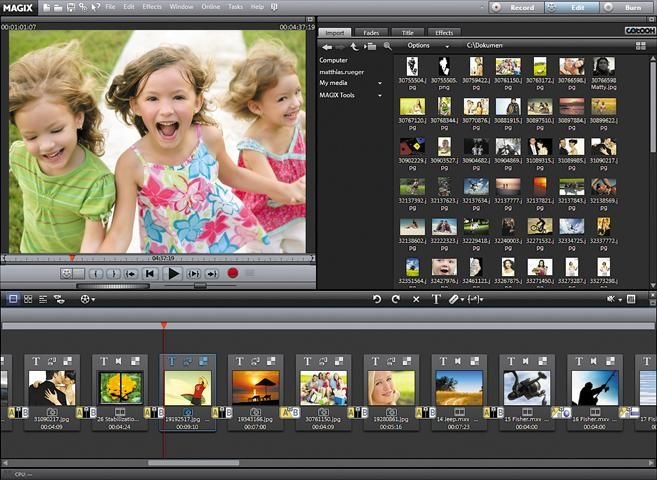Click the search magnifier in the media browser
This screenshot has height=480, width=657.
pyautogui.click(x=387, y=46)
